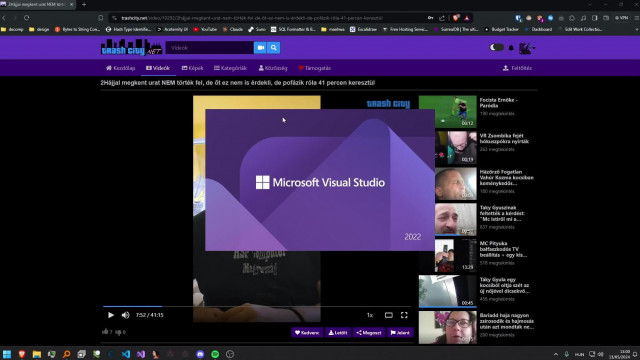Open the 1x playback speed selector
640x360 pixels.
coord(370,315)
